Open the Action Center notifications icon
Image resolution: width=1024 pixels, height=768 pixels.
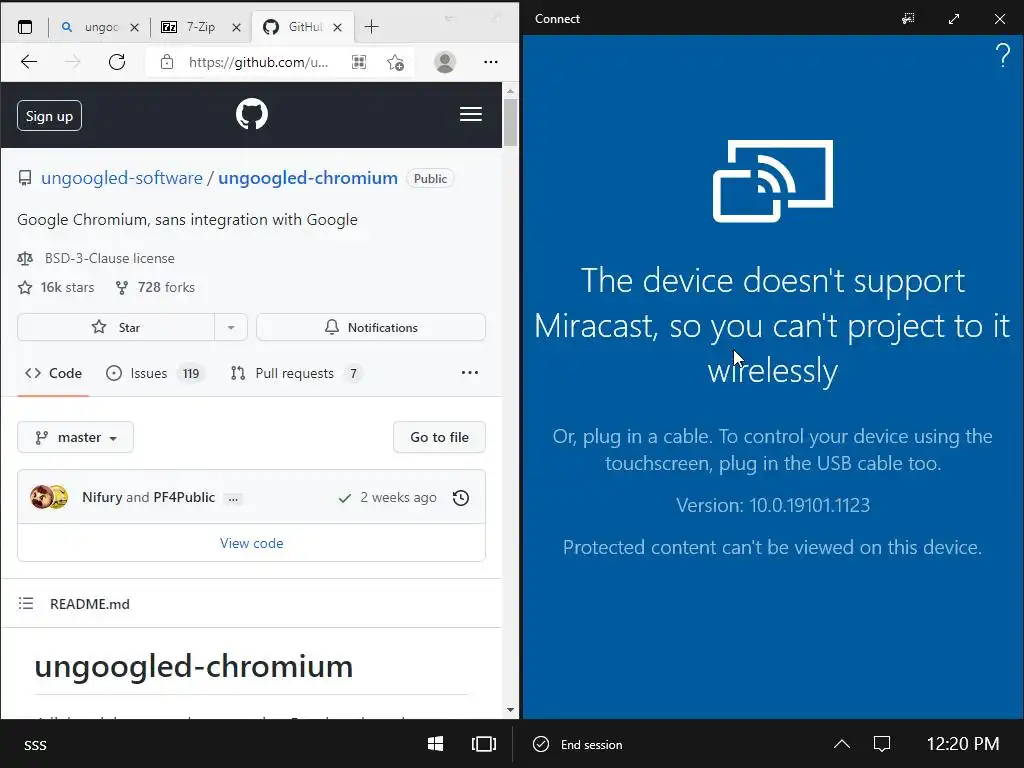(882, 744)
